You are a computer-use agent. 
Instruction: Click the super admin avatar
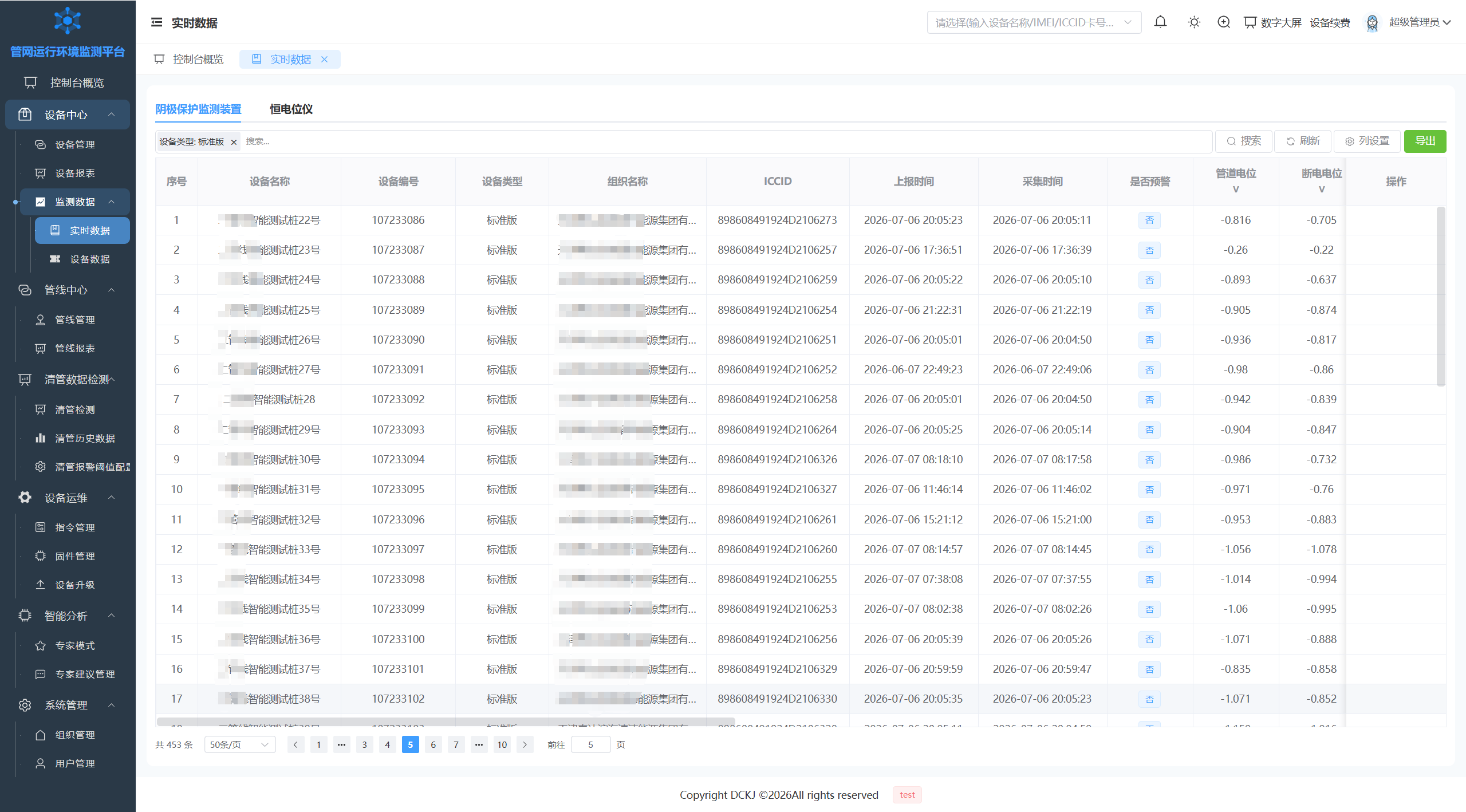tap(1372, 22)
